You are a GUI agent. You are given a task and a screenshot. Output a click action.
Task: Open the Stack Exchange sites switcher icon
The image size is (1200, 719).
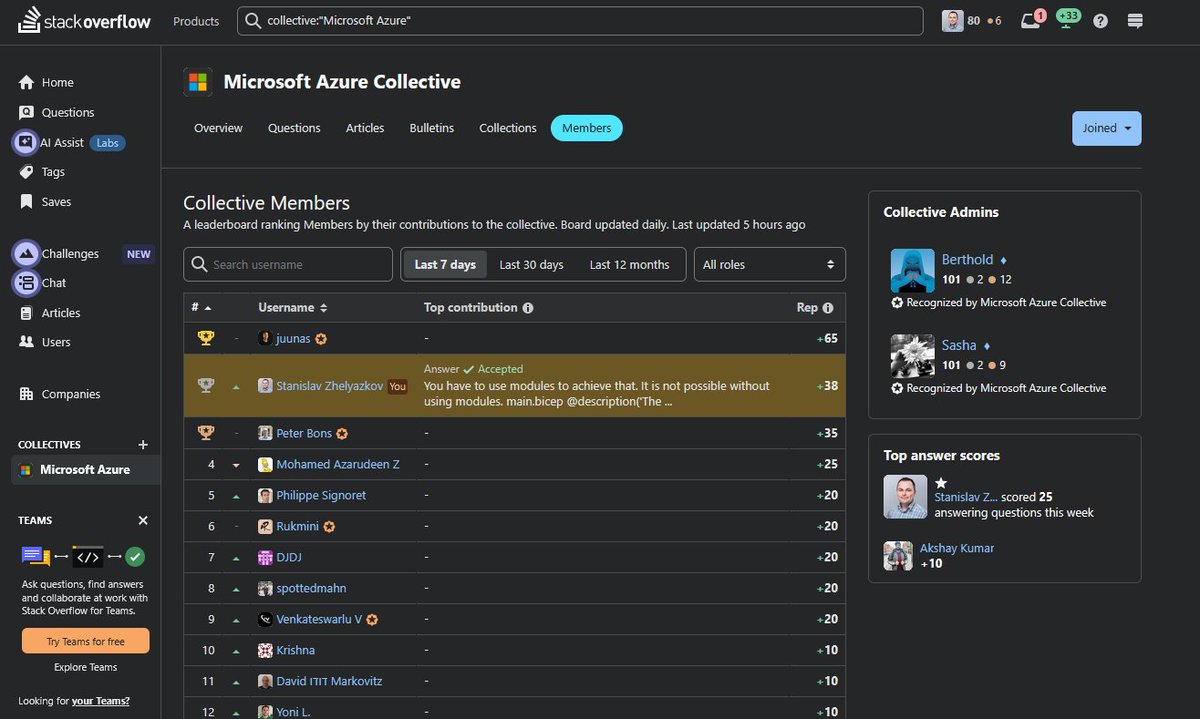tap(1135, 21)
